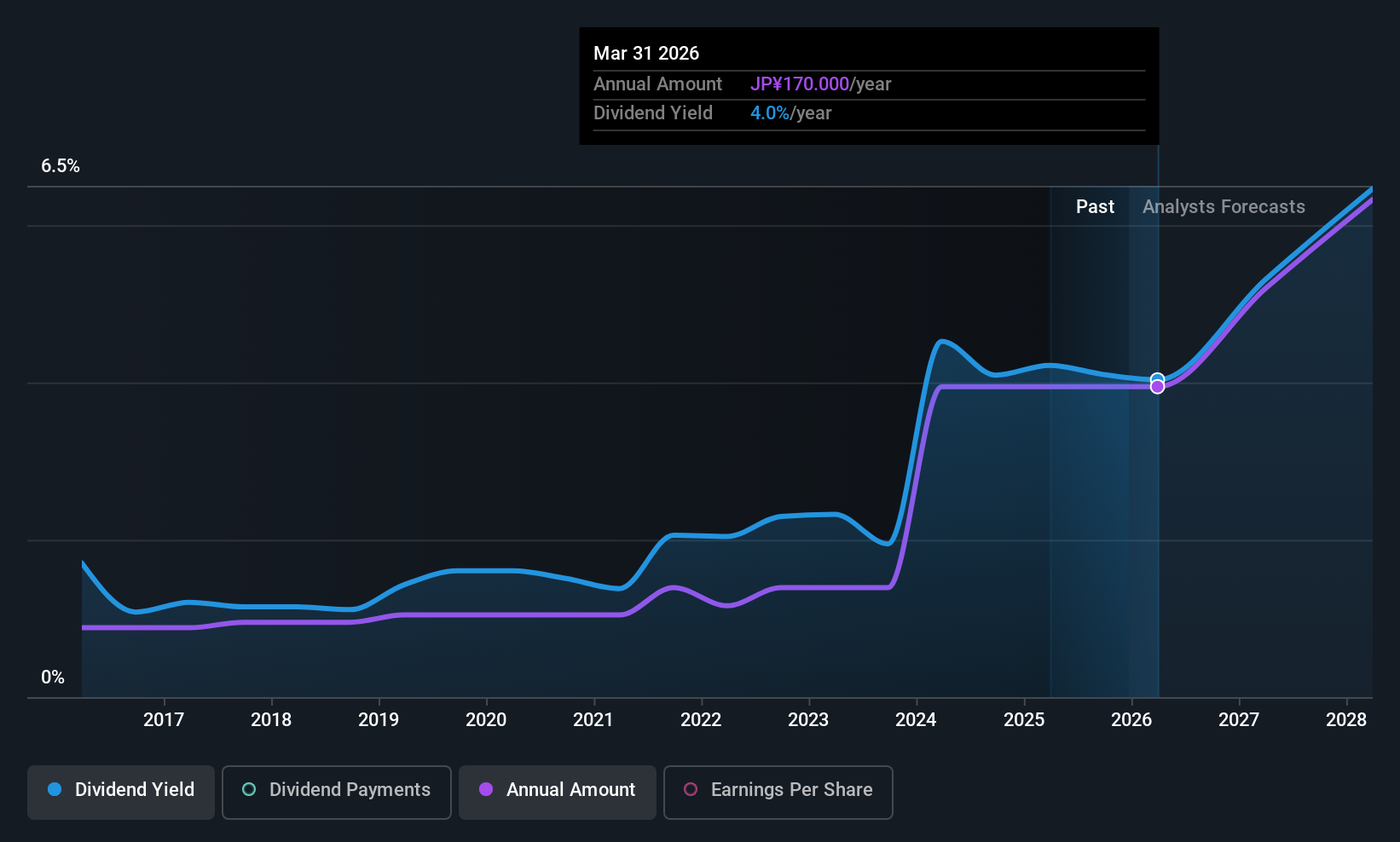
Task: Click the 2021 x-axis label
Action: (593, 720)
